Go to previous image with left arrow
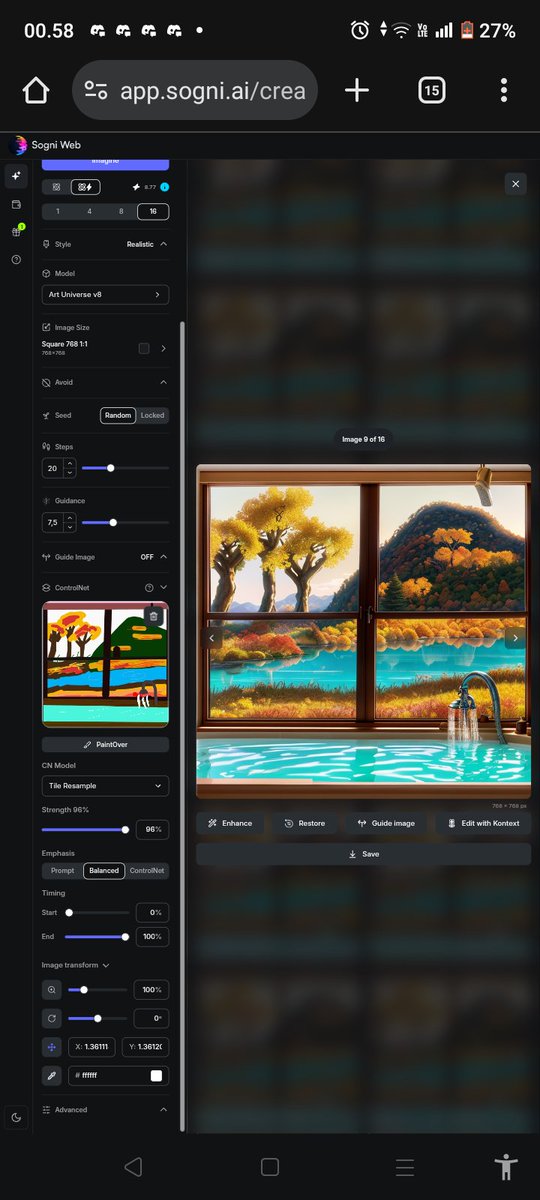Viewport: 540px width, 1200px height. tap(211, 638)
